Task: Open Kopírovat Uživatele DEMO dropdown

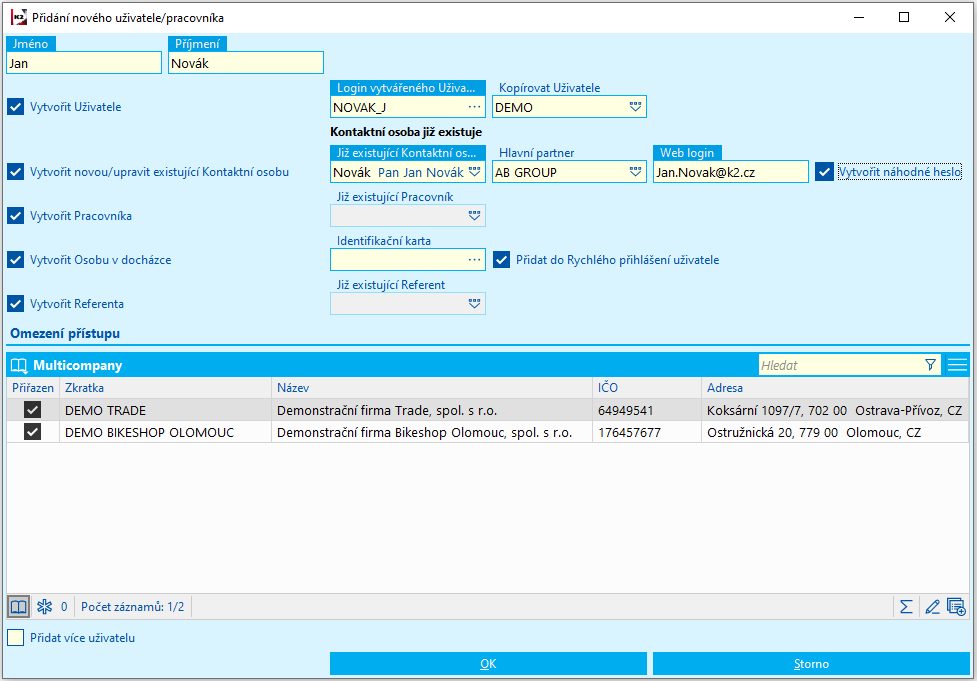Action: coord(635,107)
